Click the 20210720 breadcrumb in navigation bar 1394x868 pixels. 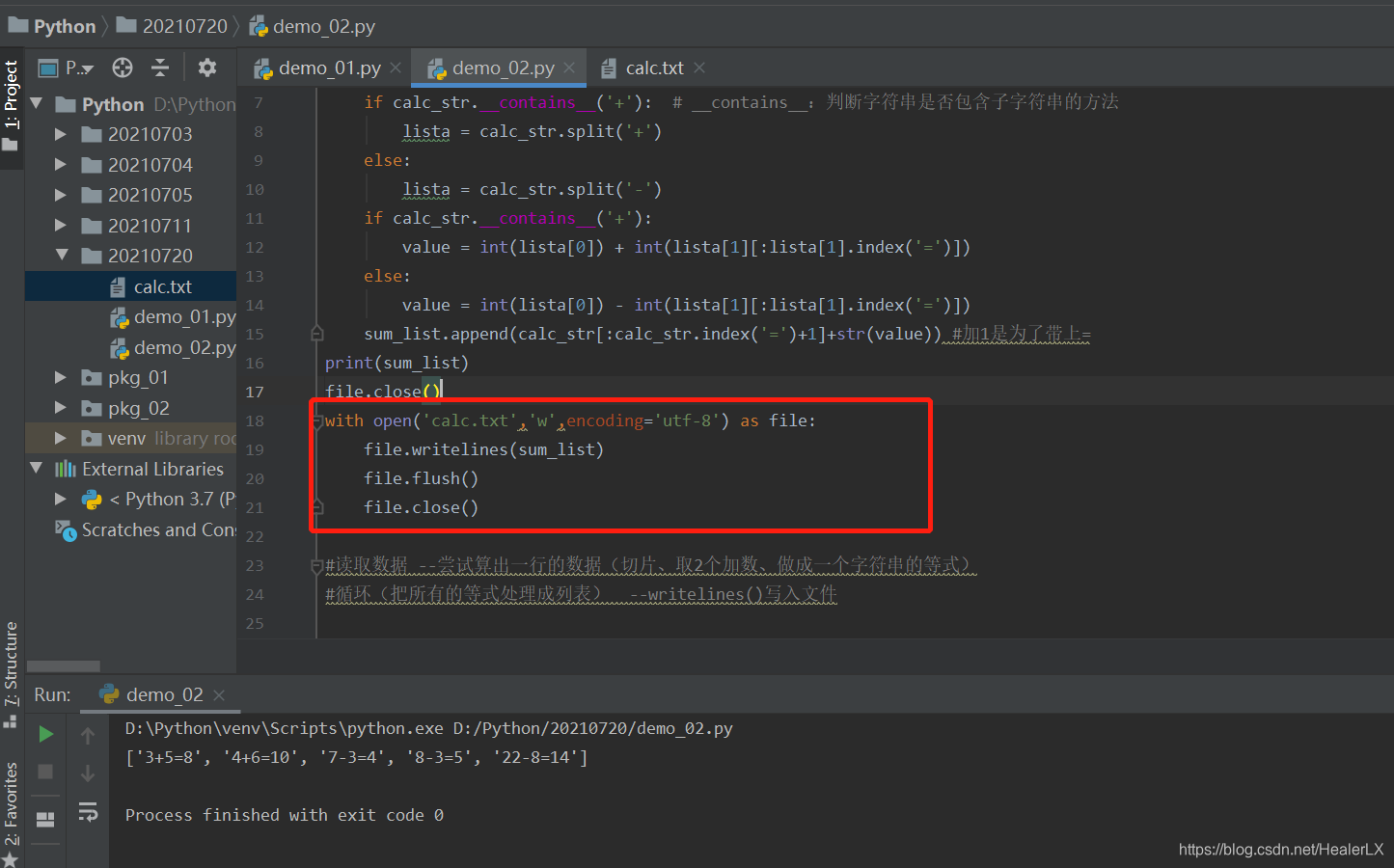pyautogui.click(x=173, y=26)
